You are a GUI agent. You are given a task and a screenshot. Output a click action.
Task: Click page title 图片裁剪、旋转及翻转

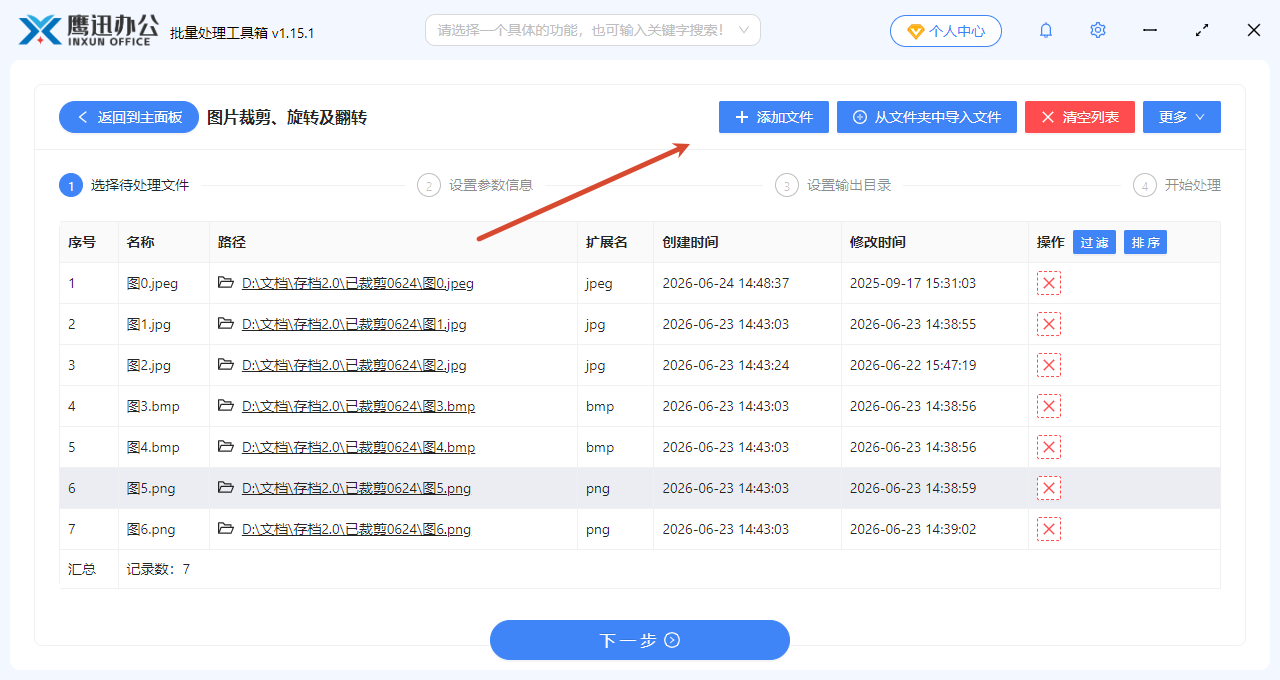click(287, 117)
